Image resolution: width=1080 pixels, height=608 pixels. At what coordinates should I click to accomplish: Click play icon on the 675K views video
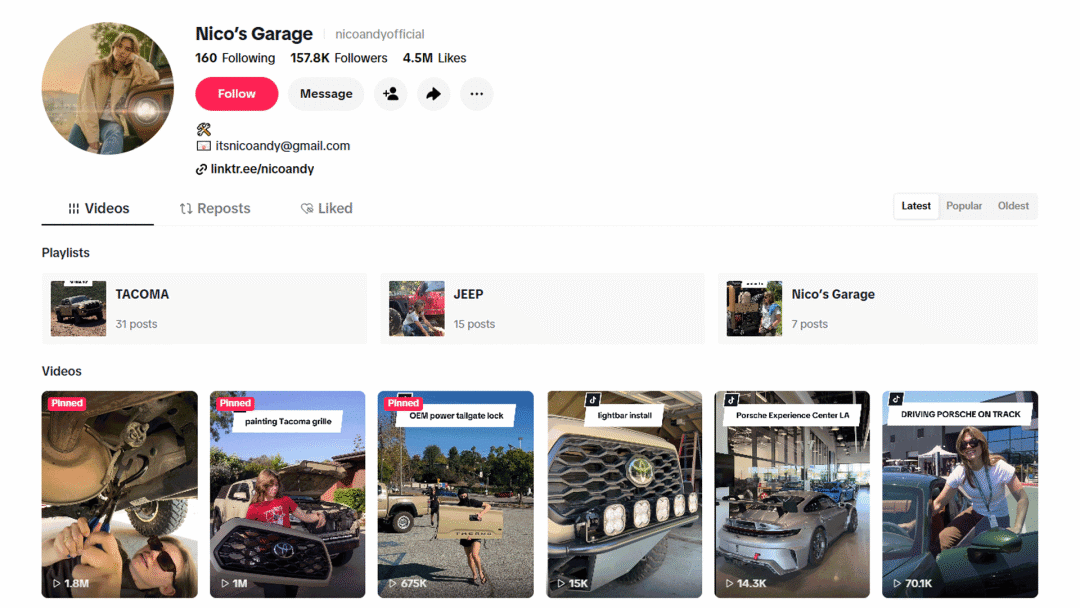tap(392, 583)
